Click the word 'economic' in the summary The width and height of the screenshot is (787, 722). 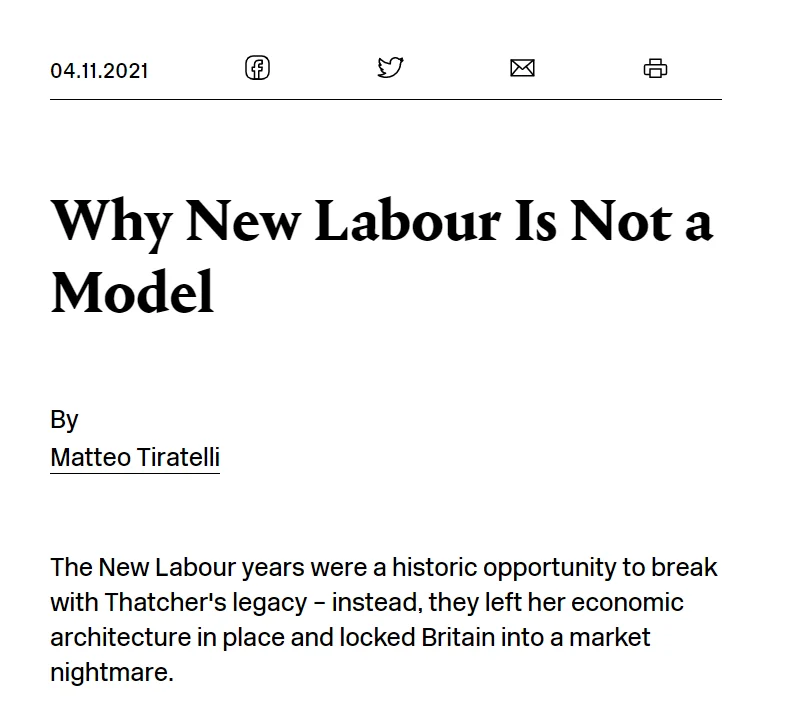(x=627, y=603)
